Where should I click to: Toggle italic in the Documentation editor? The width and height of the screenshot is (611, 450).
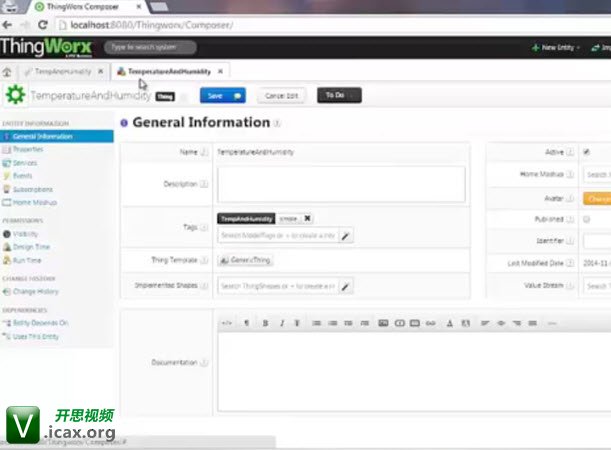(282, 323)
